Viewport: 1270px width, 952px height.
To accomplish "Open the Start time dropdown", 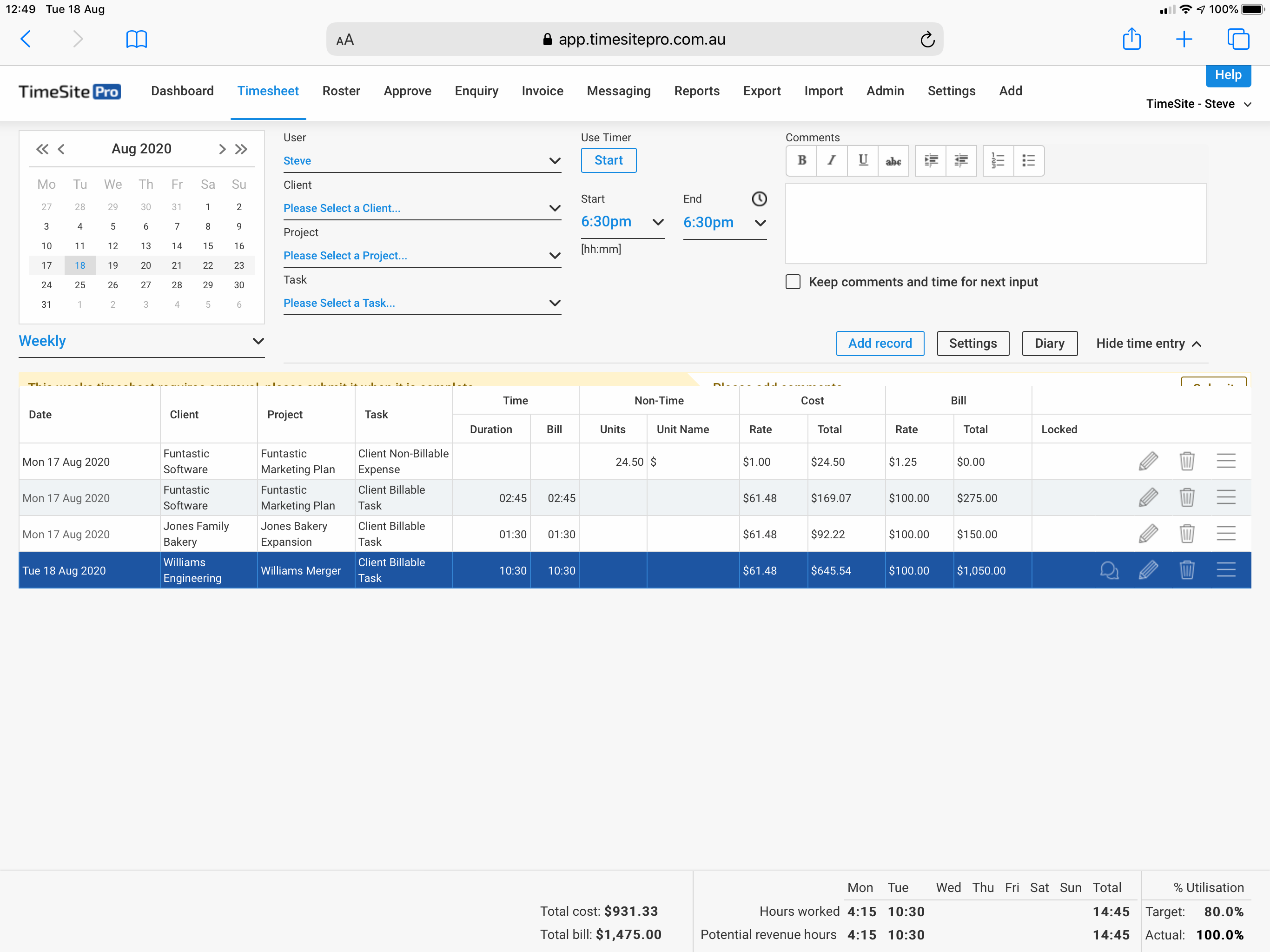I will pos(622,222).
